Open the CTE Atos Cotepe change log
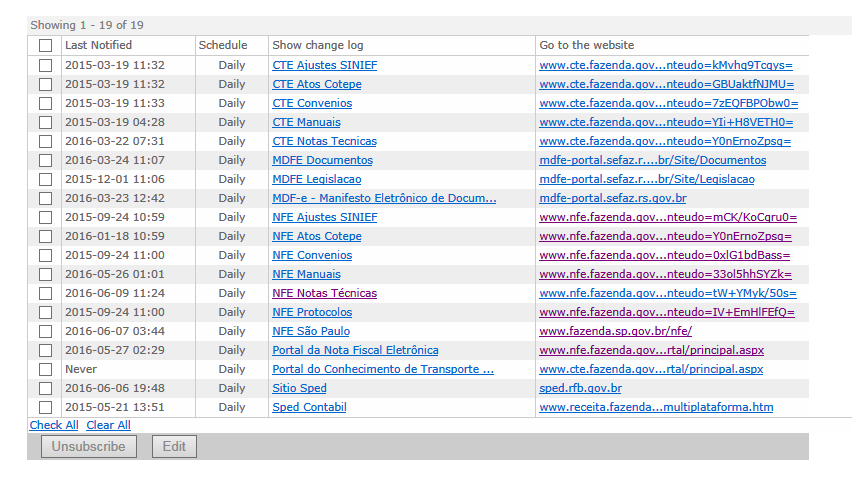The image size is (852, 477). [317, 84]
